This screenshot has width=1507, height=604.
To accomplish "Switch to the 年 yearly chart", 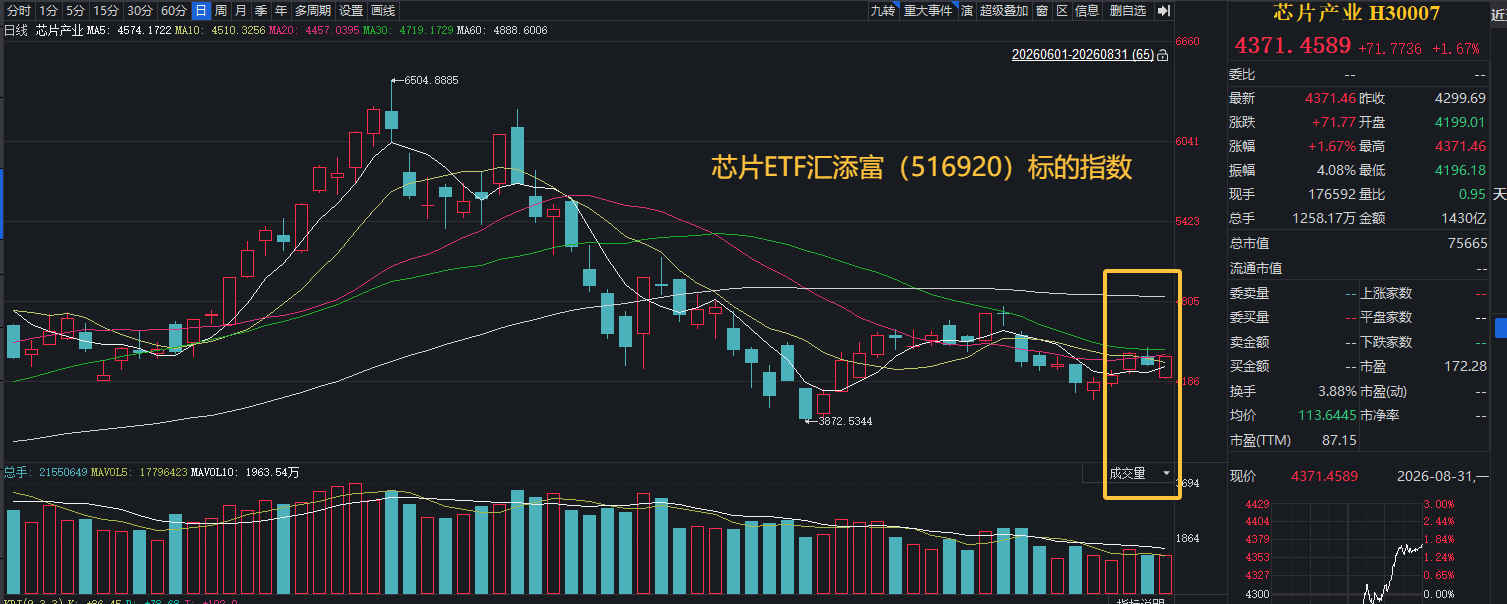I will 281,11.
